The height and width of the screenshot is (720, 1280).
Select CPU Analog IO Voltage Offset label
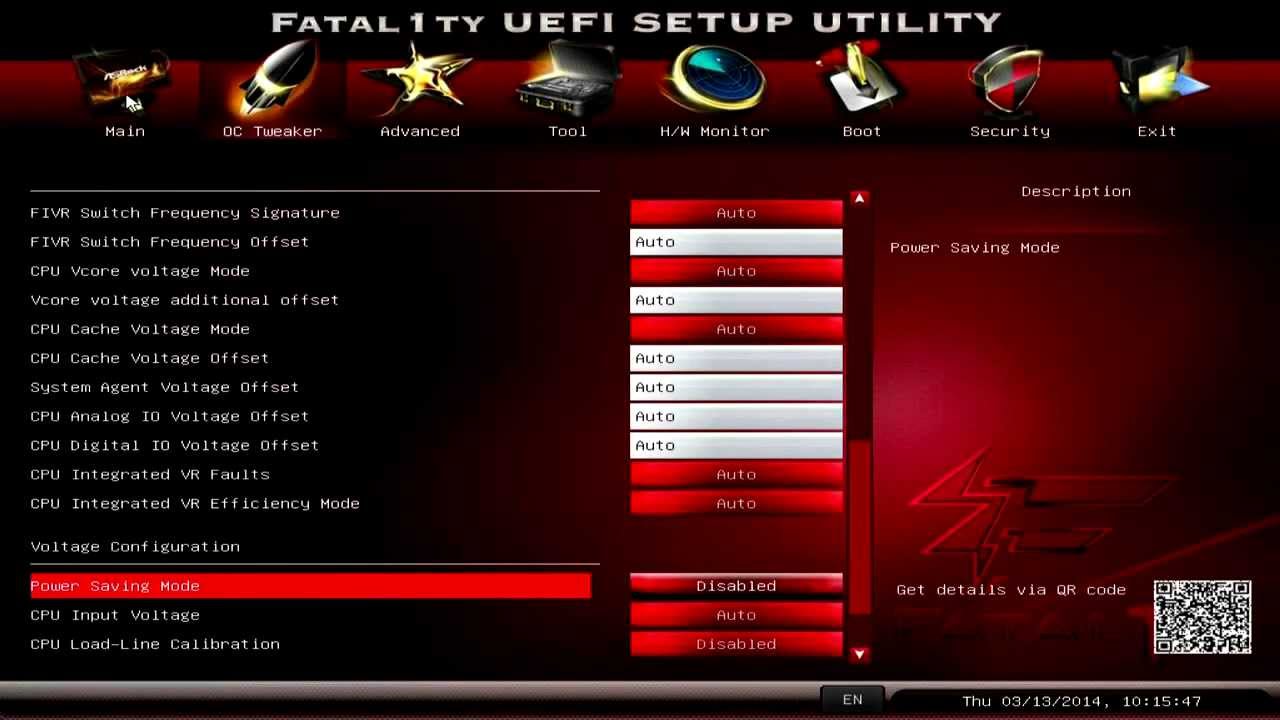169,416
